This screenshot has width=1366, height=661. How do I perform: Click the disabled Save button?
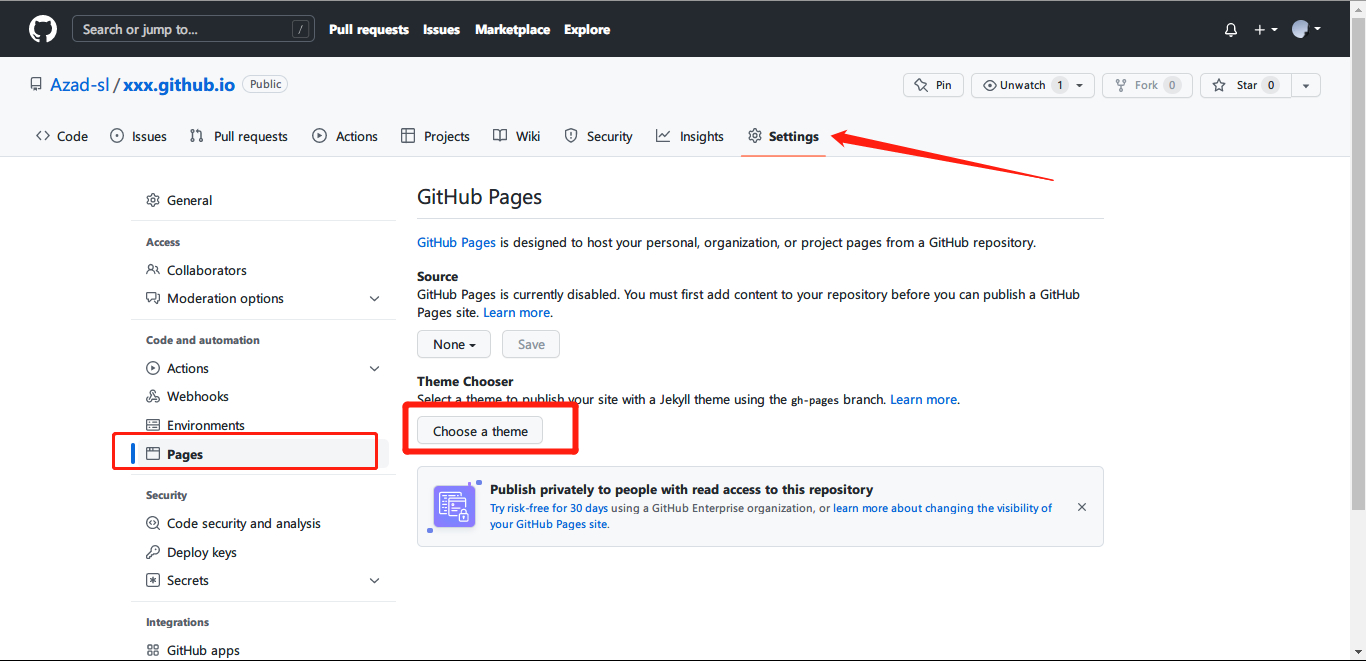[531, 344]
